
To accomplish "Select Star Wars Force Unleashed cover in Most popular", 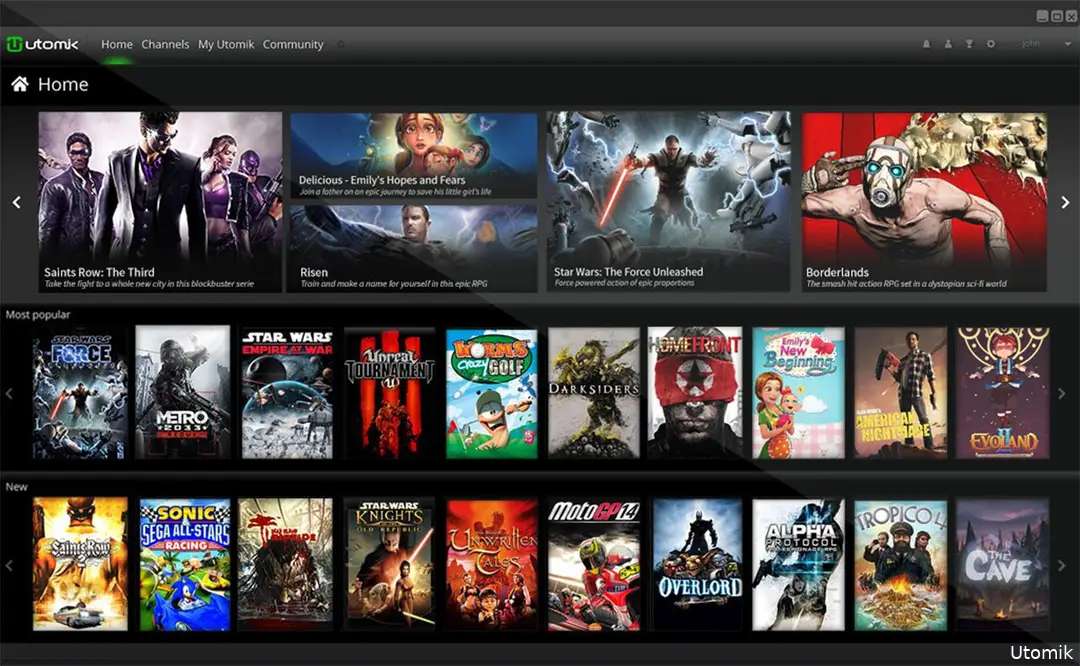I will pos(80,393).
